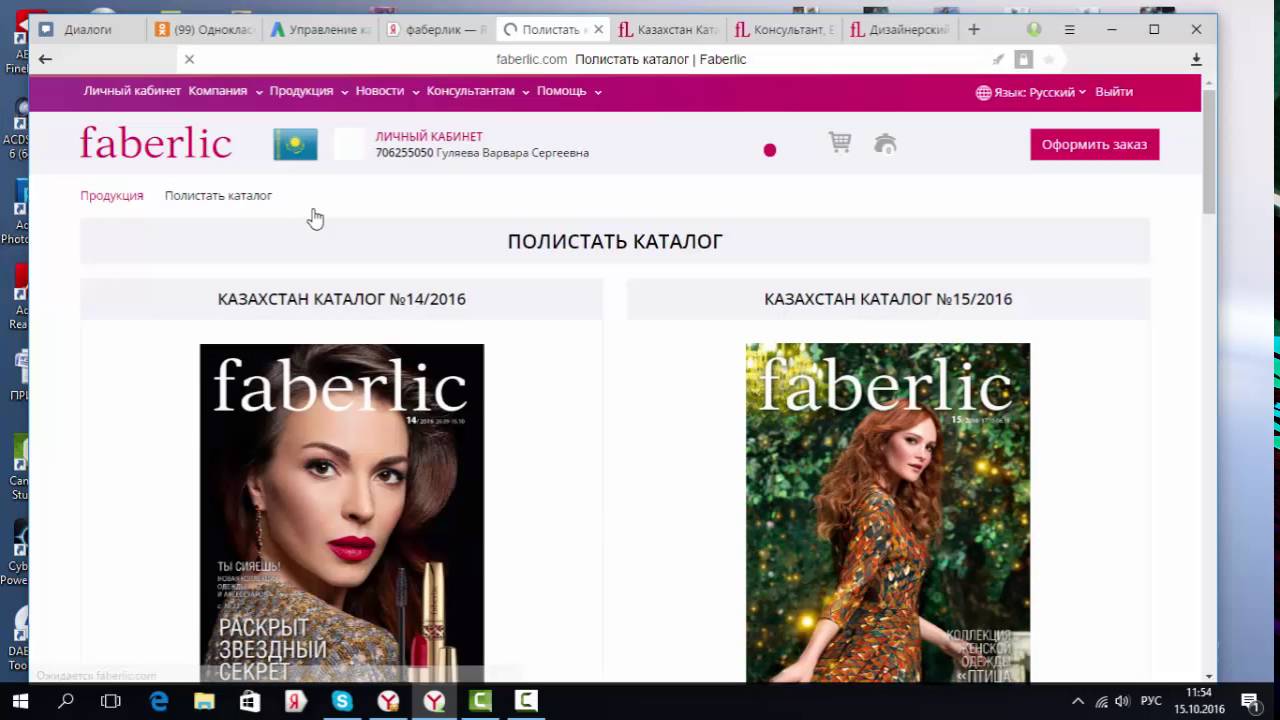The width and height of the screenshot is (1280, 720).
Task: Click КАЗАХСТАН КАТАЛОГ №14/2016 heading
Action: pos(342,299)
